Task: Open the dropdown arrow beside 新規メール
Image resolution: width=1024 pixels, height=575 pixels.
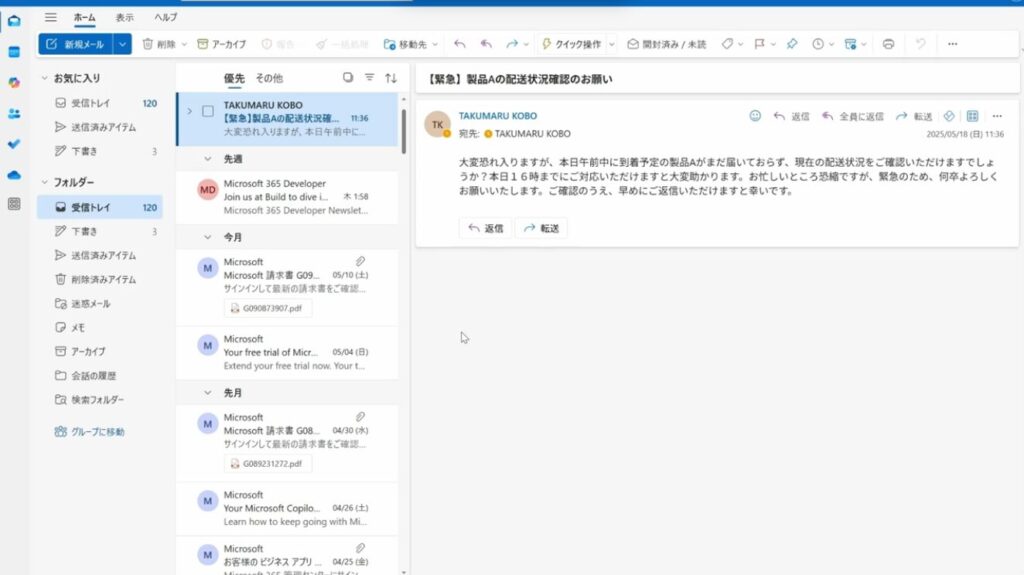Action: click(x=122, y=44)
